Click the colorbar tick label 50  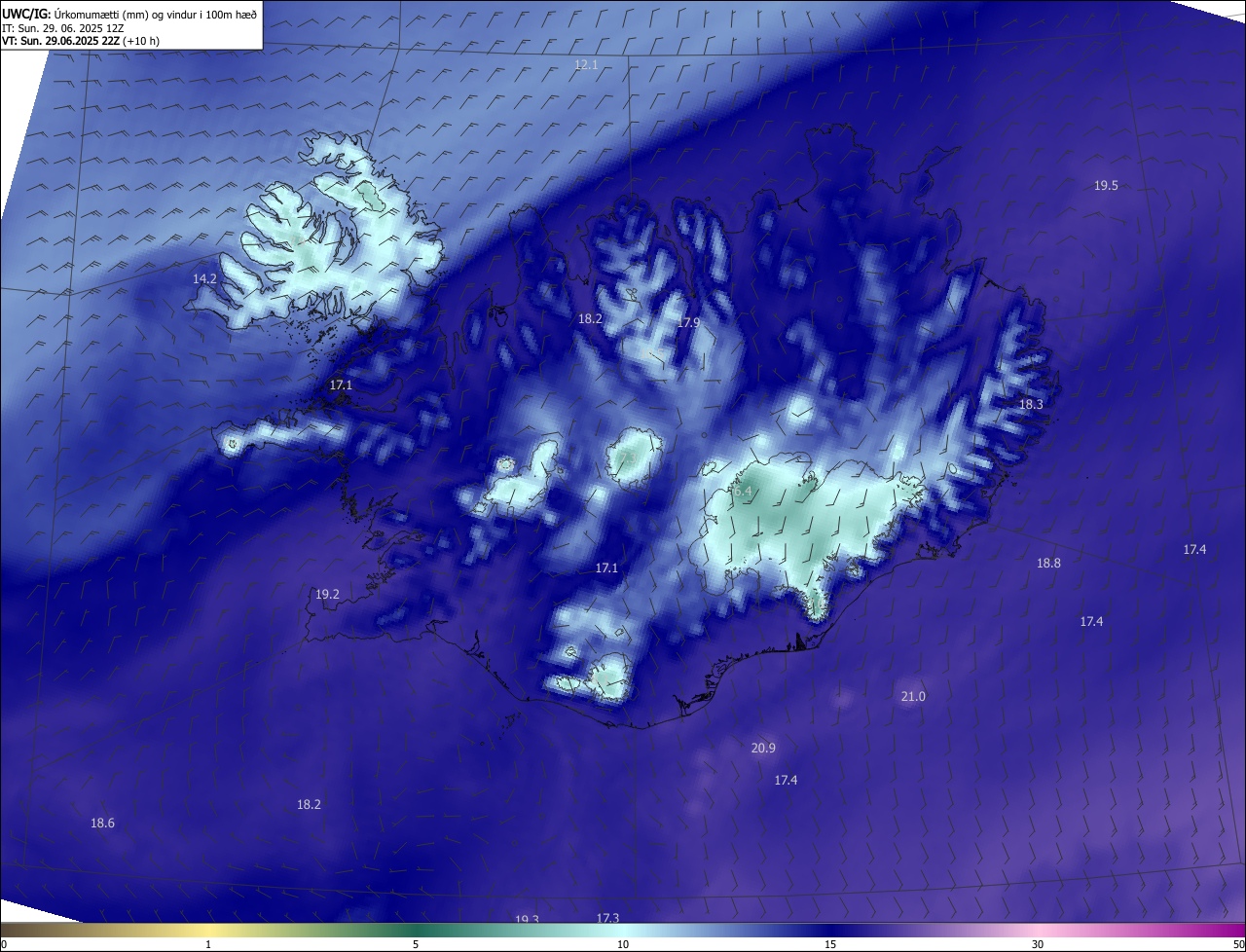[1238, 944]
